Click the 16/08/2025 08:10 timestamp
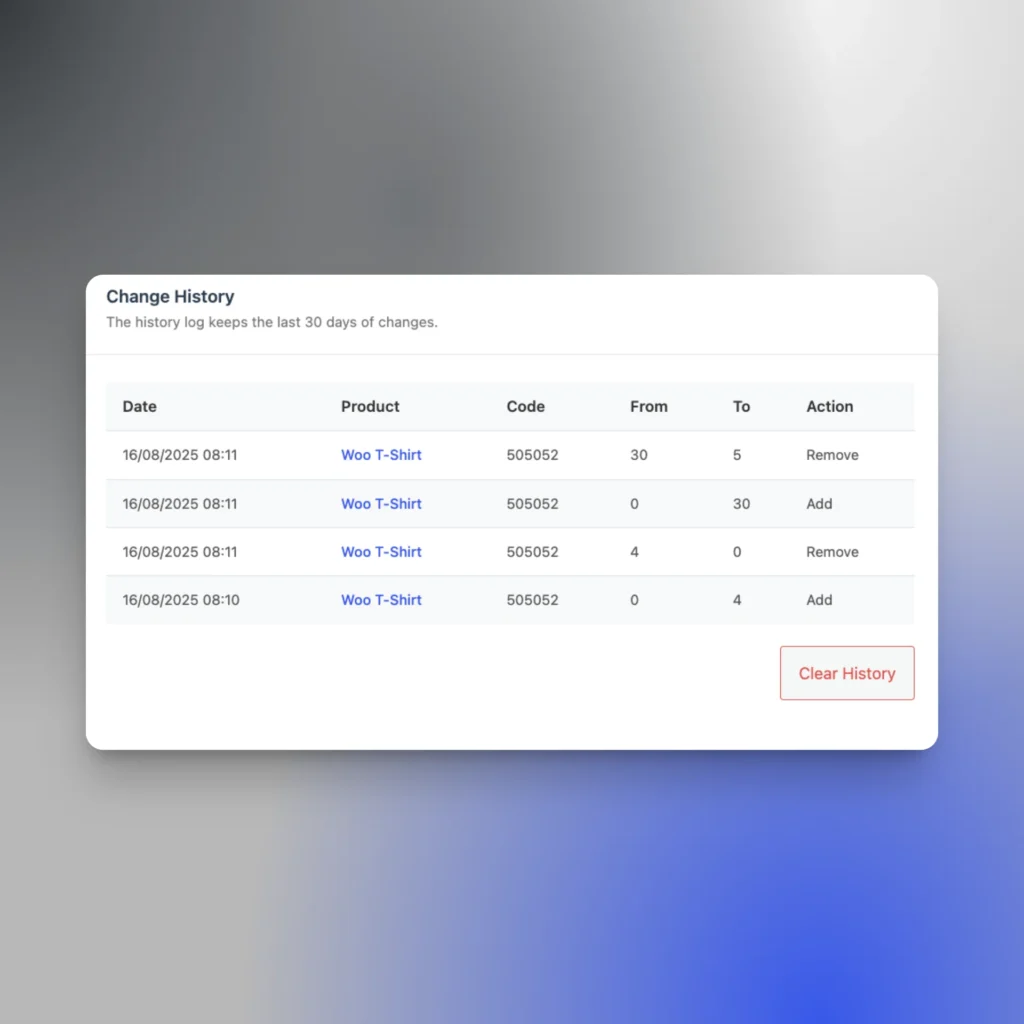Viewport: 1024px width, 1024px height. coord(180,600)
